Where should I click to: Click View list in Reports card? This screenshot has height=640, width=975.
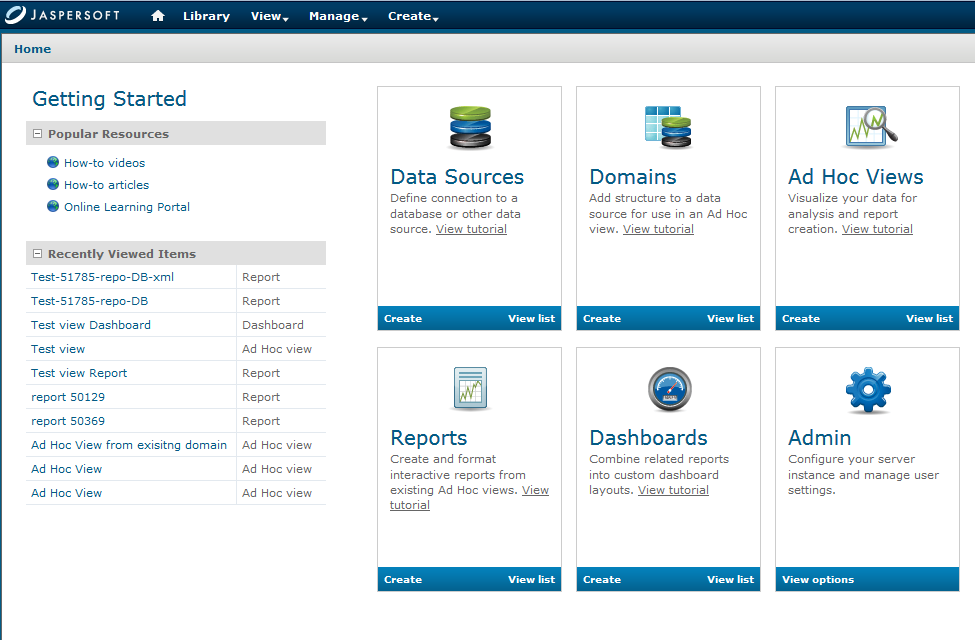pos(532,580)
